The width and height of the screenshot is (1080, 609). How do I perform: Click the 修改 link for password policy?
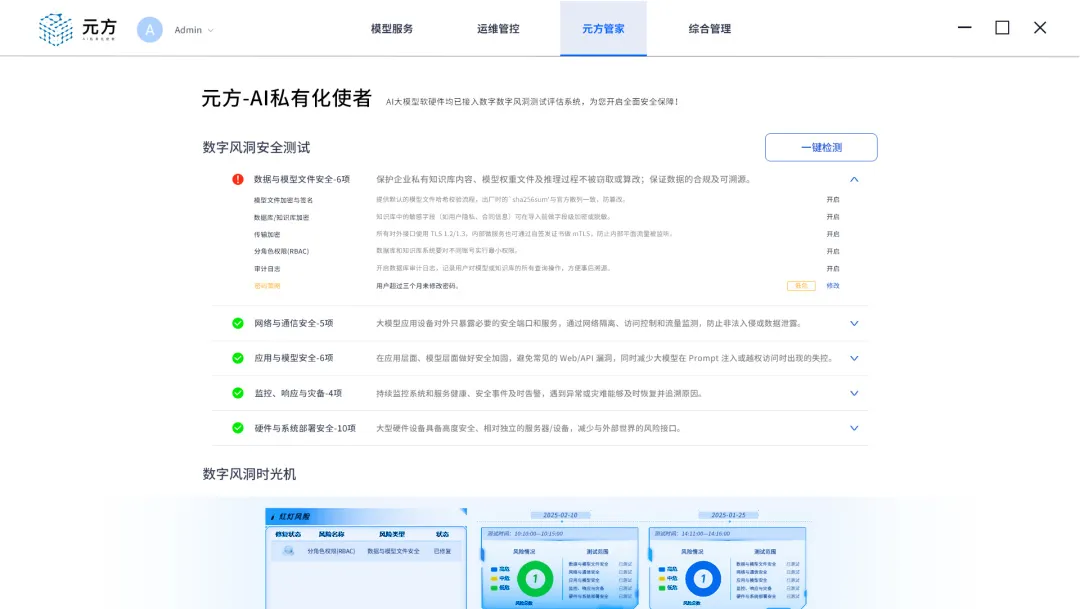833,286
